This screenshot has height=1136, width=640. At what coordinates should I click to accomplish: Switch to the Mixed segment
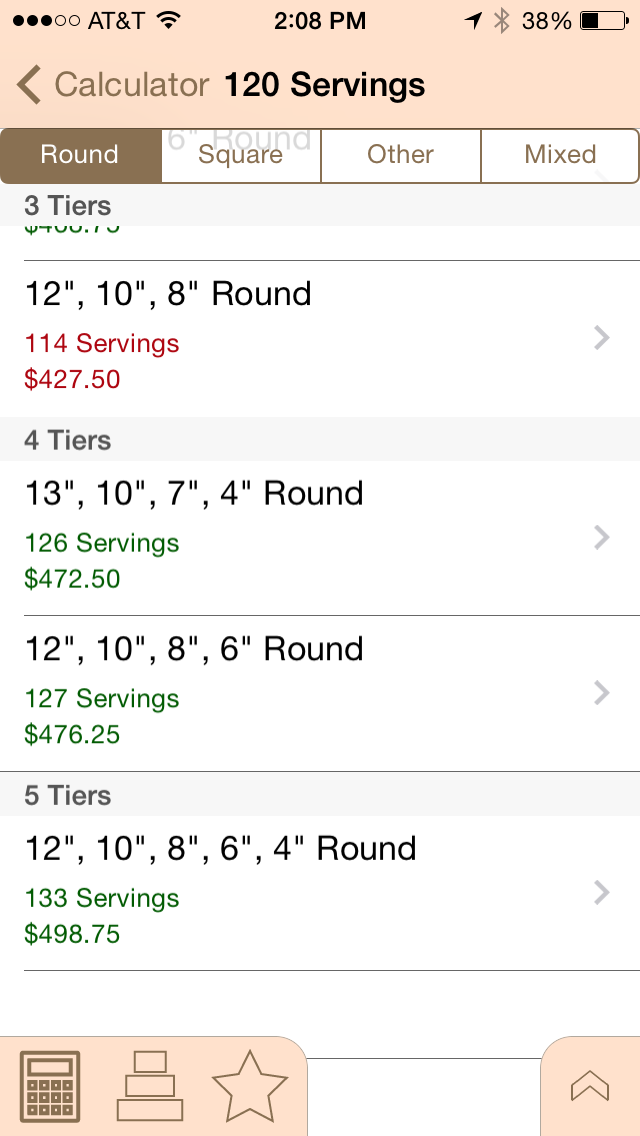pos(560,155)
